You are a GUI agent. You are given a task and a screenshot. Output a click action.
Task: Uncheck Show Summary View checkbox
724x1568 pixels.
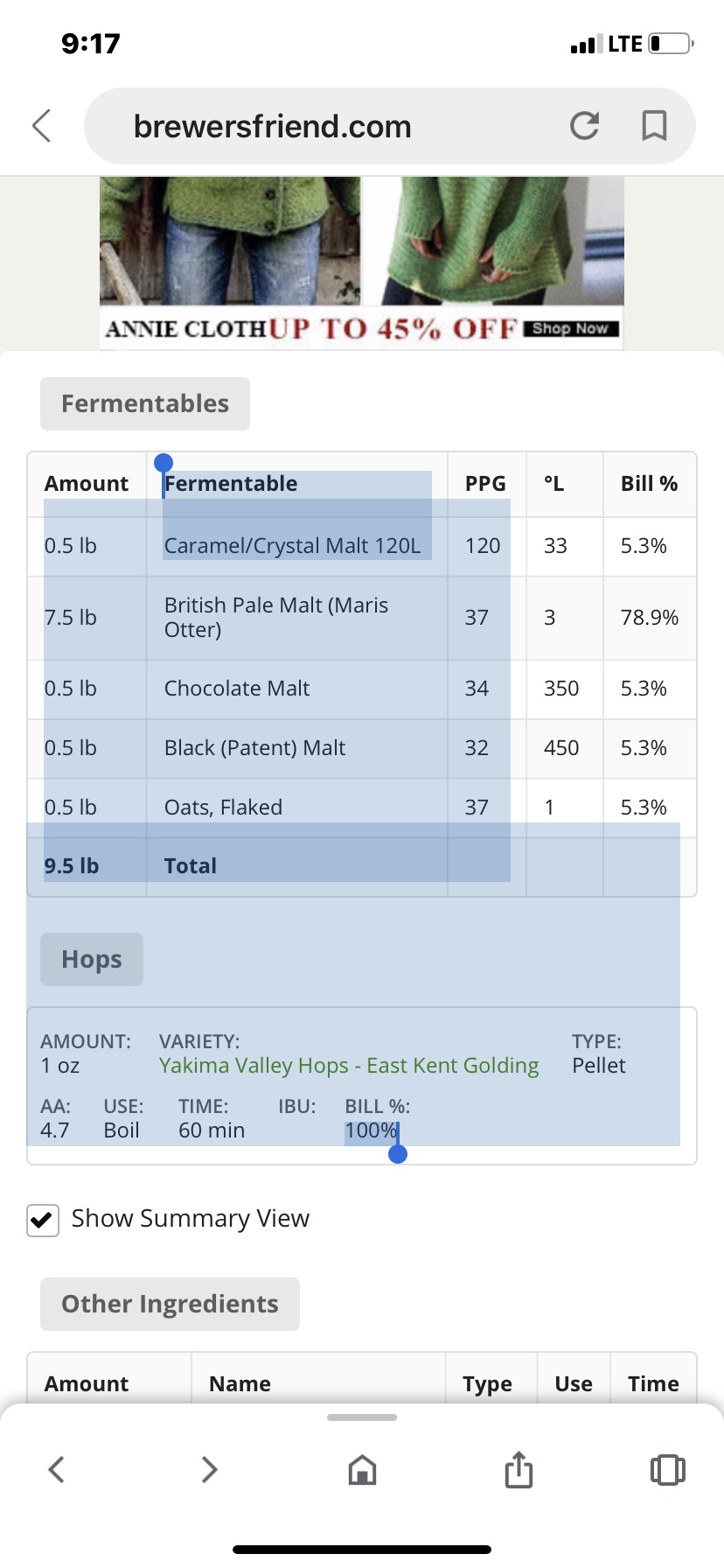(43, 1220)
